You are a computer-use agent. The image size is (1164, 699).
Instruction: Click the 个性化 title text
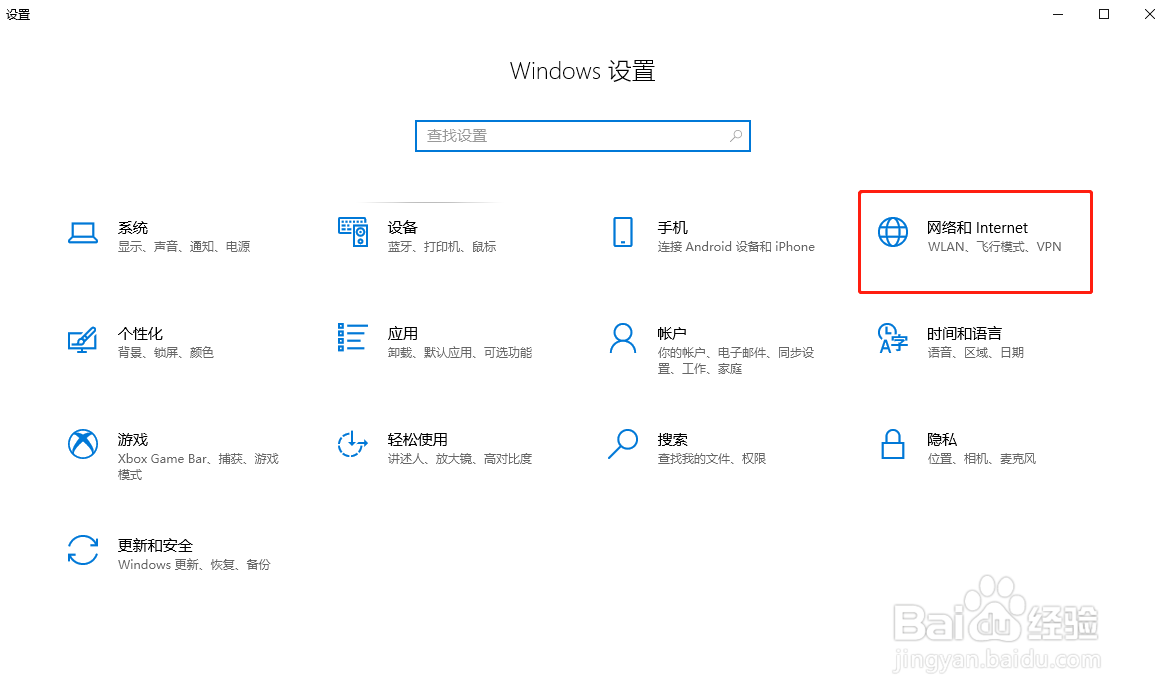[x=140, y=334]
